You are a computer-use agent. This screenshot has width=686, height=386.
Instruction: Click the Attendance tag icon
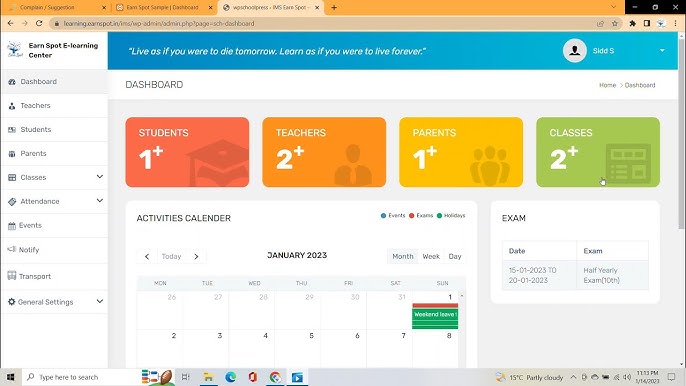tap(12, 201)
